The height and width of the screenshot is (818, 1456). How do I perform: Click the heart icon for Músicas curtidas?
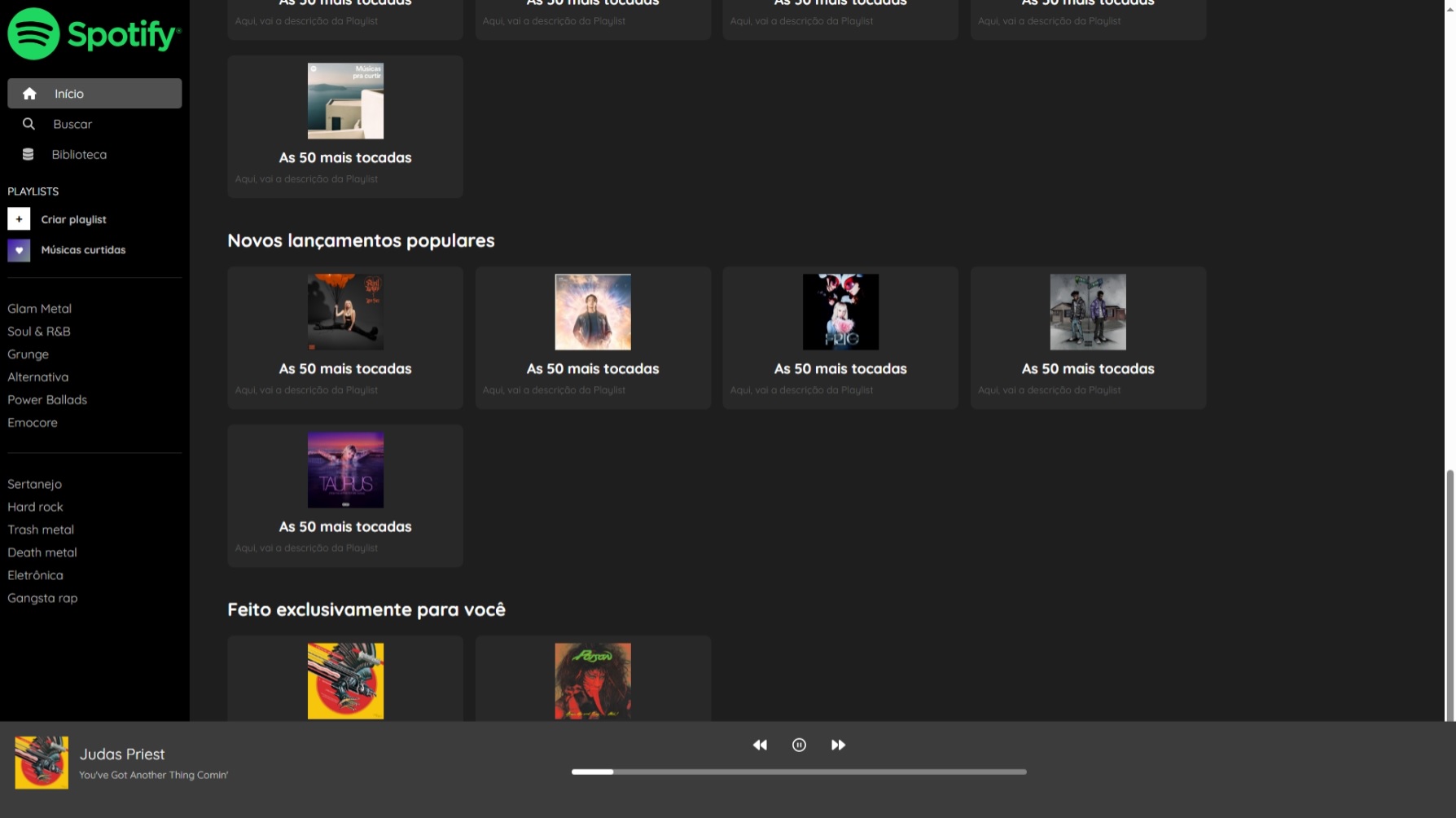19,250
